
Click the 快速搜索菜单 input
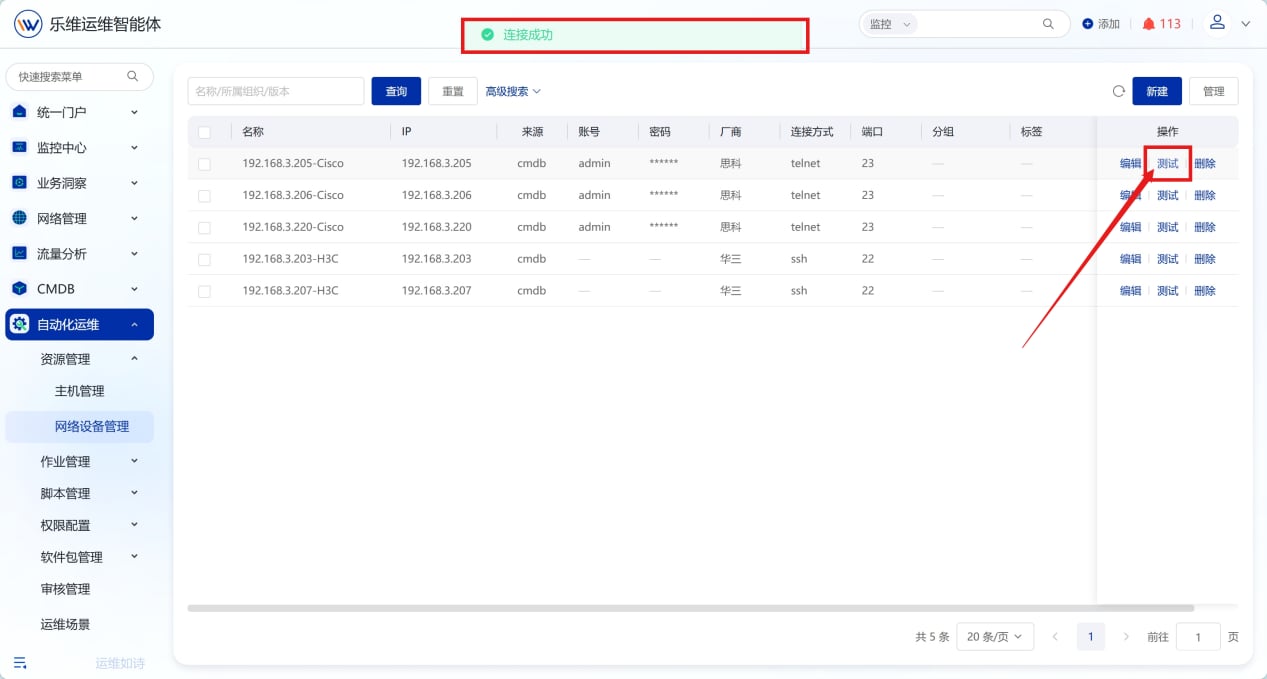click(80, 76)
